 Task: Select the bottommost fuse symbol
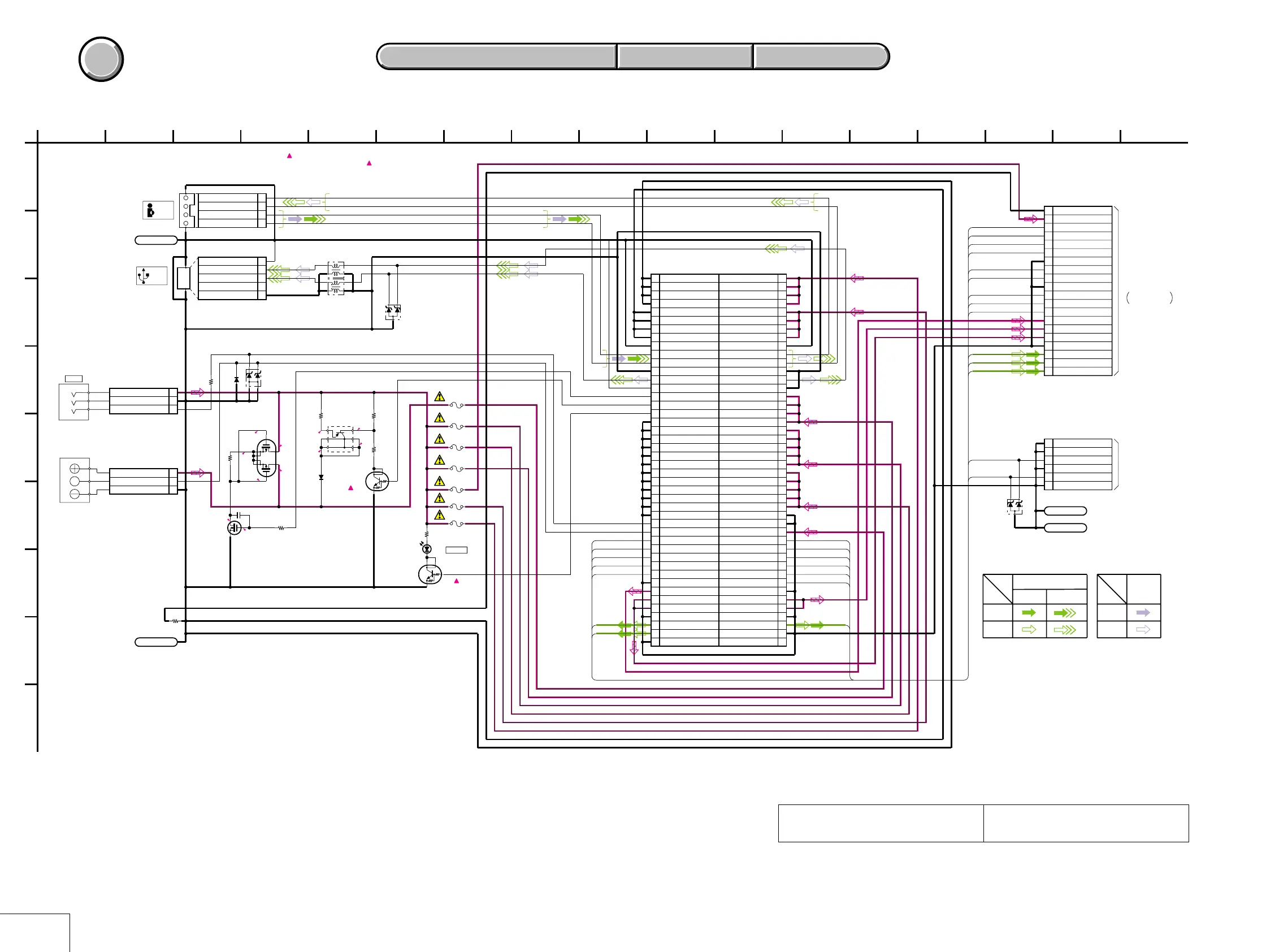(457, 524)
